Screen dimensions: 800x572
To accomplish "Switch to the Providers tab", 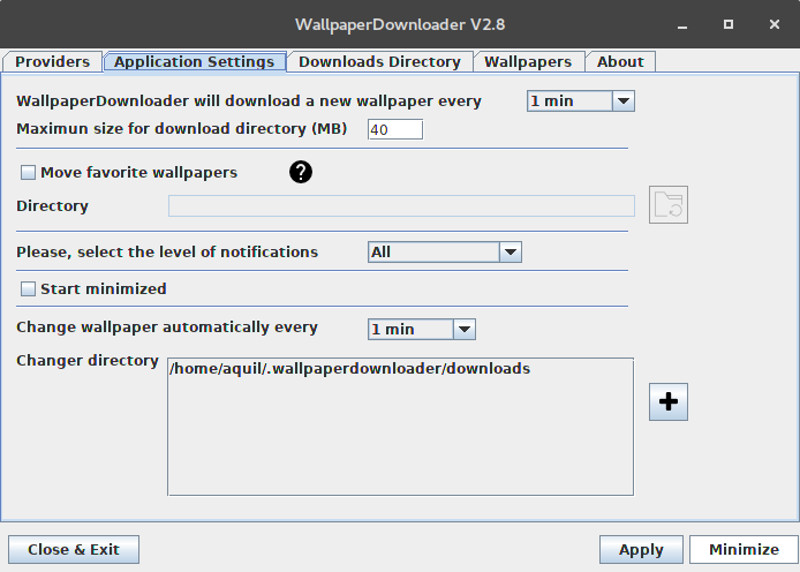I will coord(53,62).
